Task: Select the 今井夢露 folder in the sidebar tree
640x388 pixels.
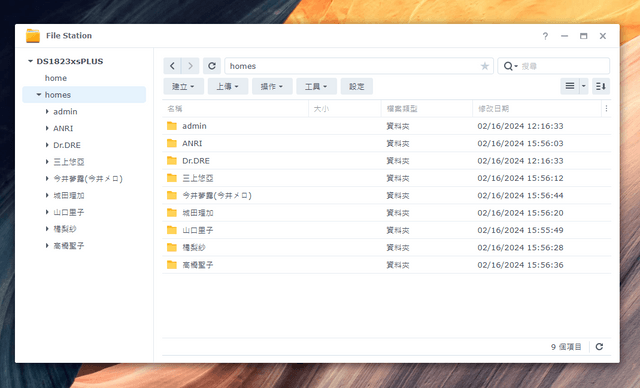Action: tap(88, 179)
